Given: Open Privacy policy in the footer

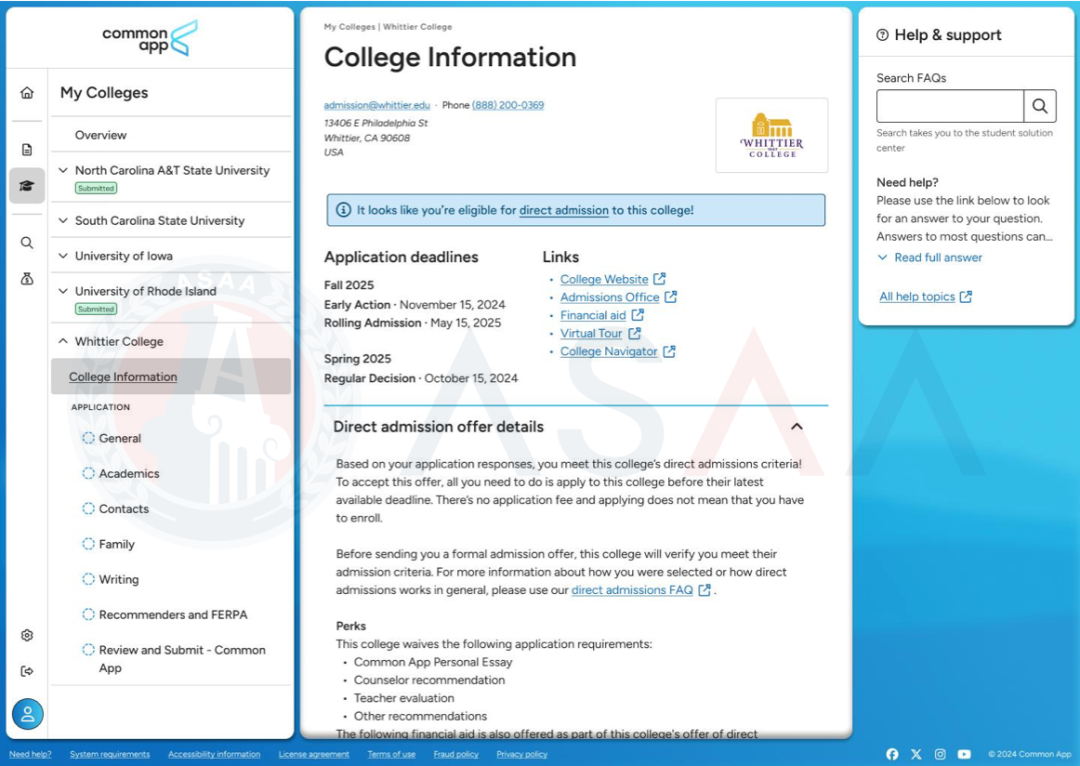Looking at the screenshot, I should click(x=521, y=754).
